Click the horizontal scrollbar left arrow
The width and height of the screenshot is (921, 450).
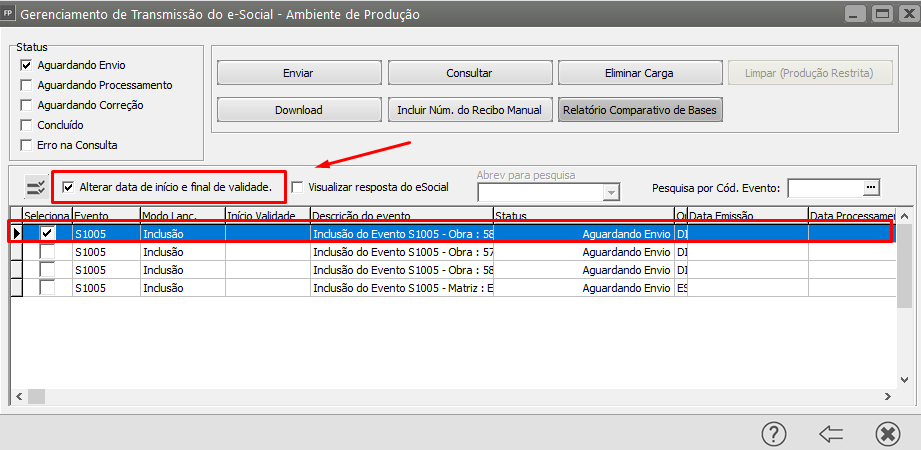(18, 397)
